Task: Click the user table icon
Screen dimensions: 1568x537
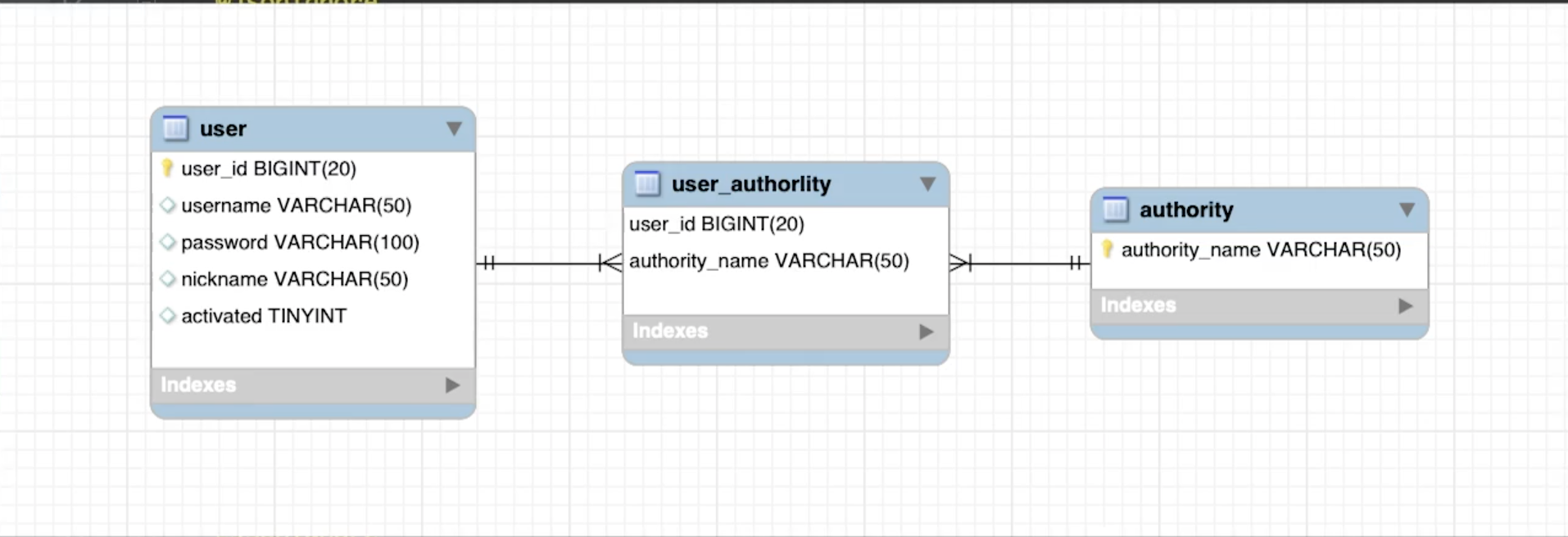Action: click(175, 129)
